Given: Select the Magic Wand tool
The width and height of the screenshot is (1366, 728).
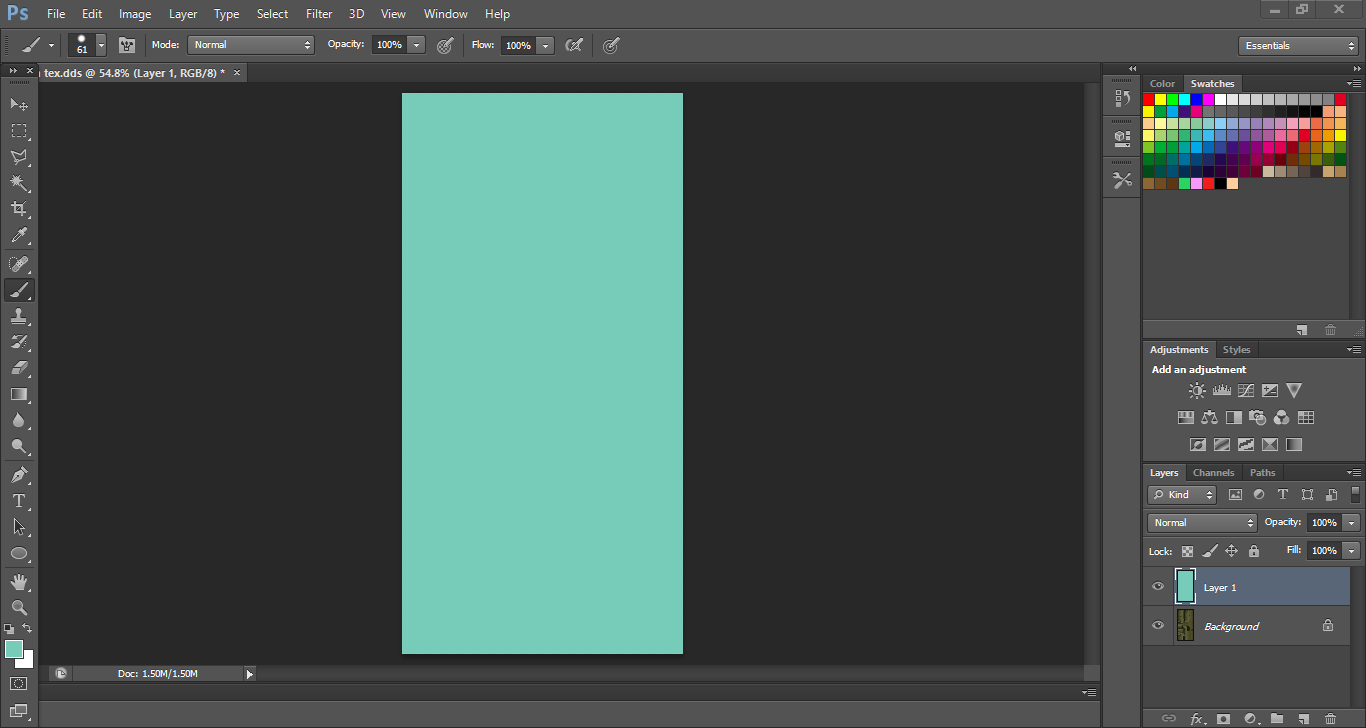Looking at the screenshot, I should pyautogui.click(x=19, y=183).
